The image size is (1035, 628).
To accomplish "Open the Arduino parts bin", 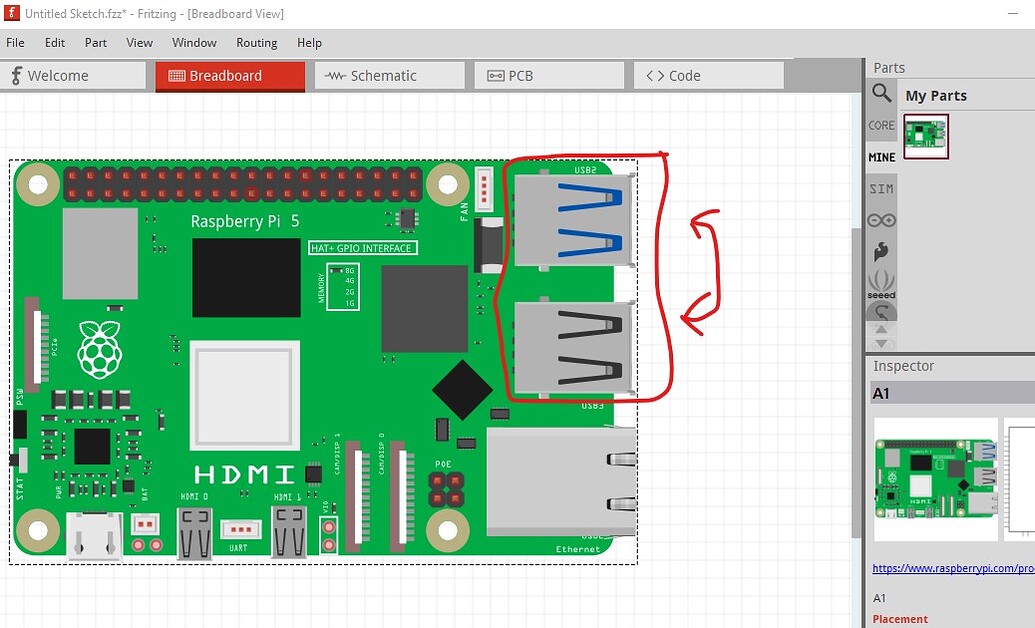I will (x=881, y=220).
